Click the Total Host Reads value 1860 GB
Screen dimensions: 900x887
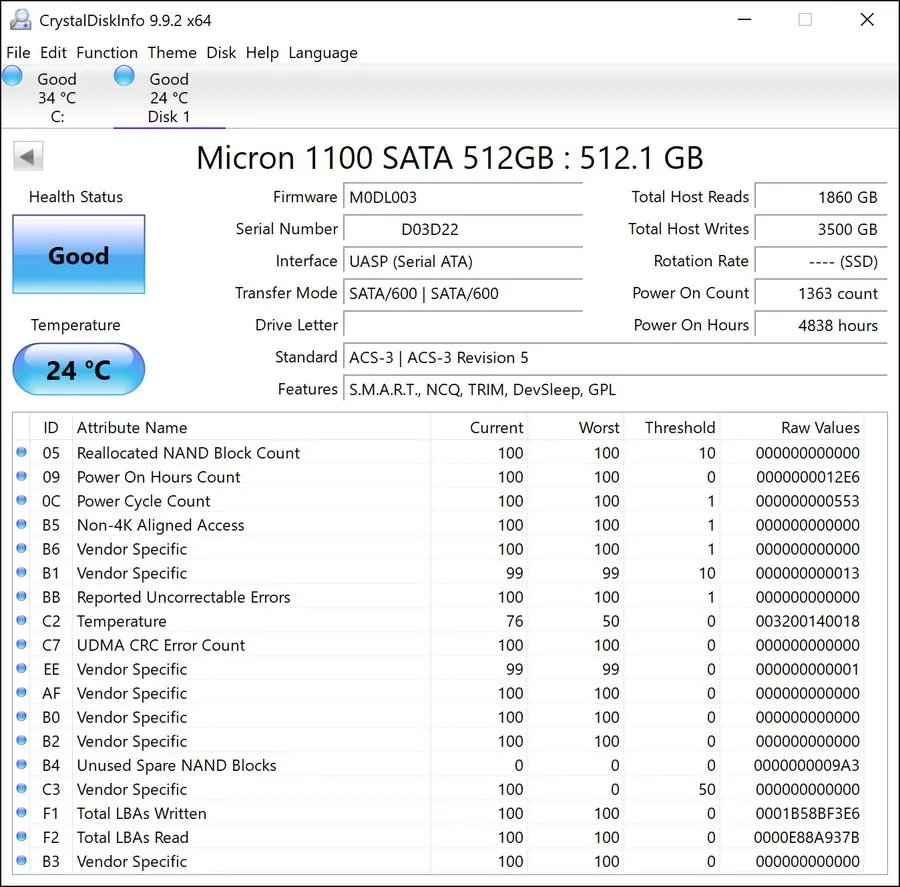(821, 197)
